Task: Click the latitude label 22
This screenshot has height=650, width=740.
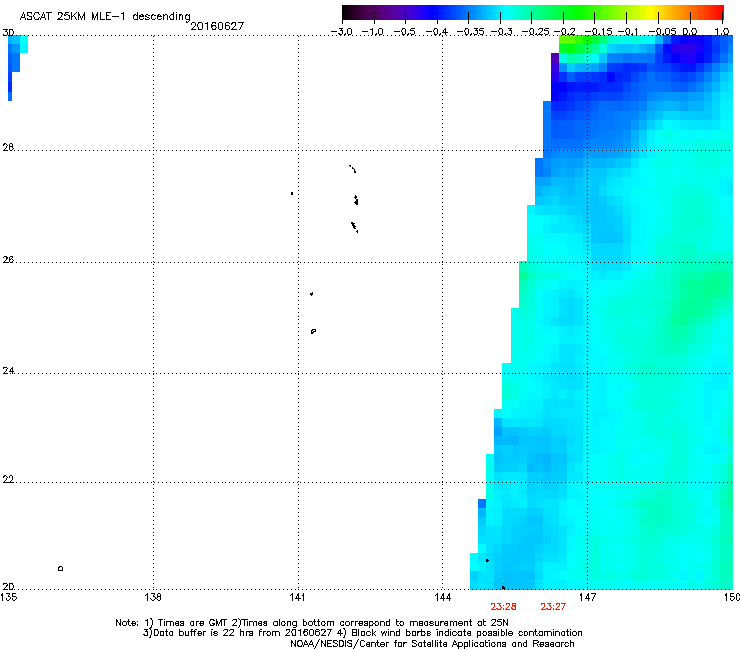Action: (x=8, y=480)
